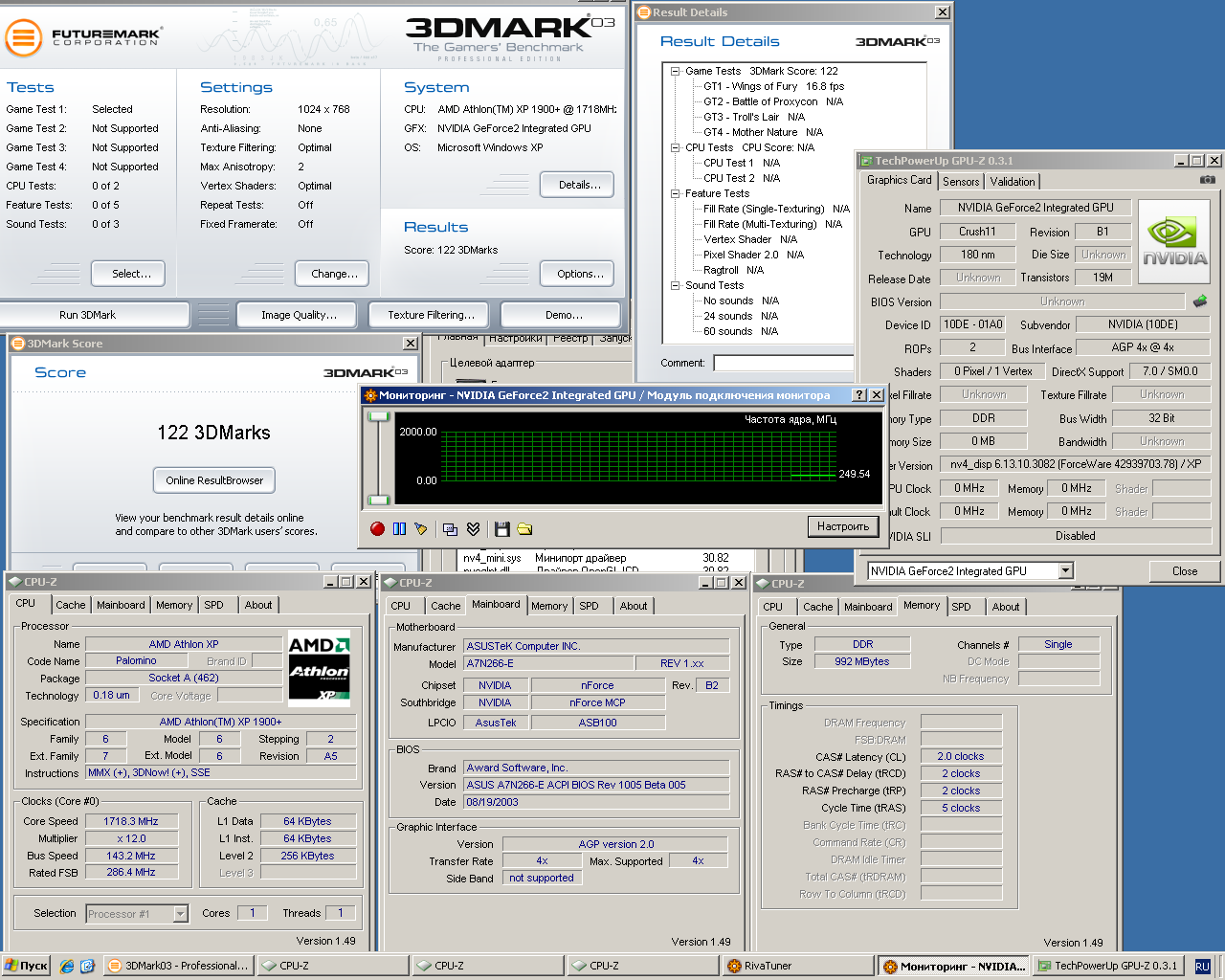Click the Select... button under Tests

pos(128,274)
